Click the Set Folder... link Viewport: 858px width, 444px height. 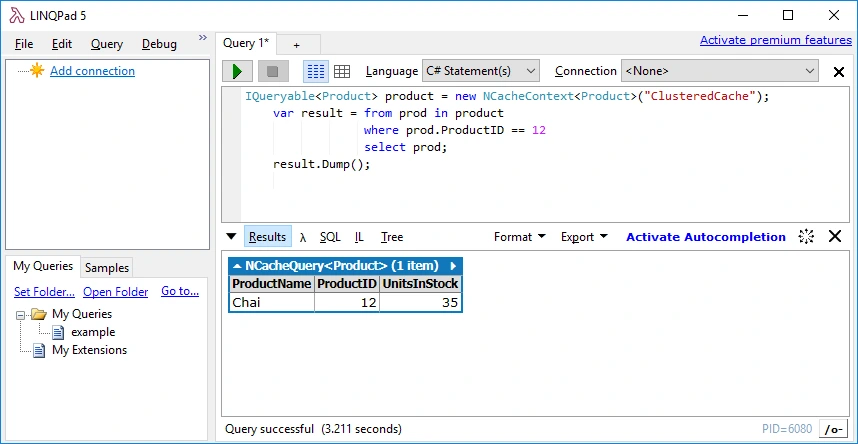(44, 292)
